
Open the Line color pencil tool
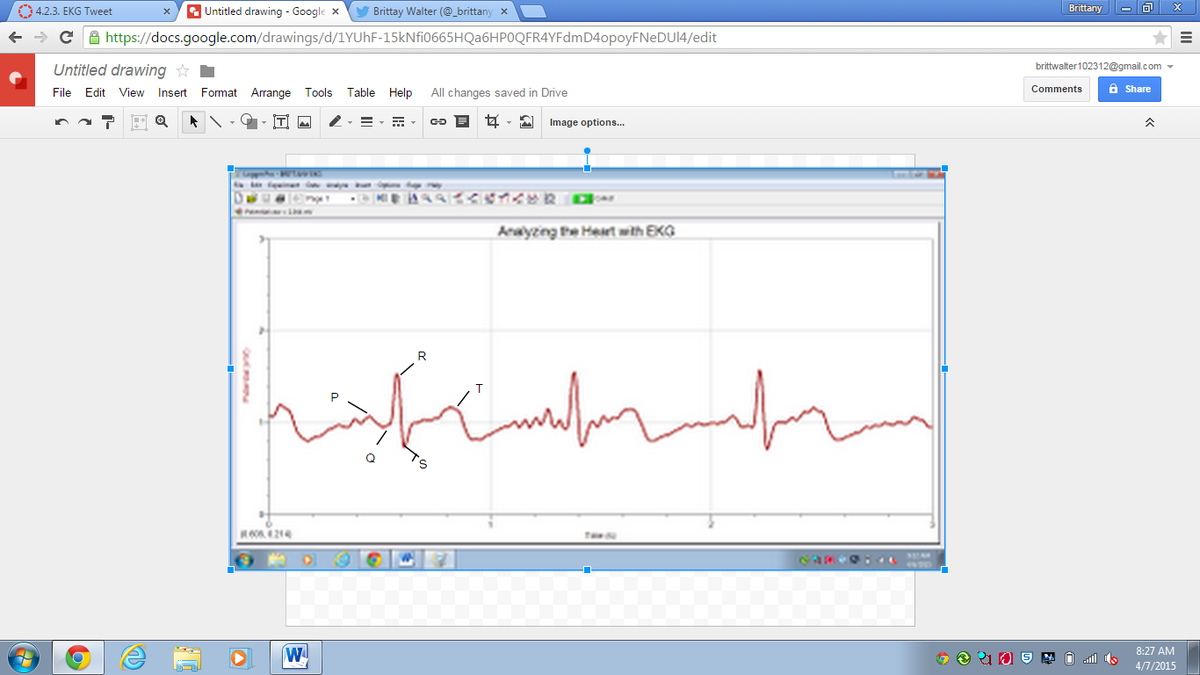pyautogui.click(x=337, y=122)
